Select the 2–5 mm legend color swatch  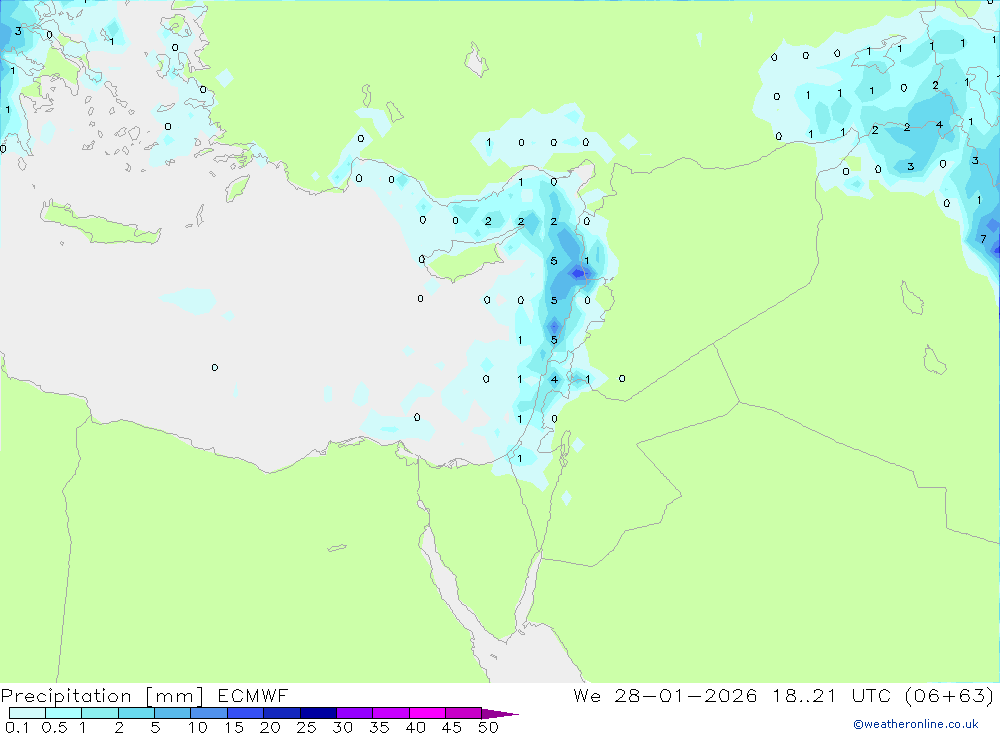coord(136,713)
